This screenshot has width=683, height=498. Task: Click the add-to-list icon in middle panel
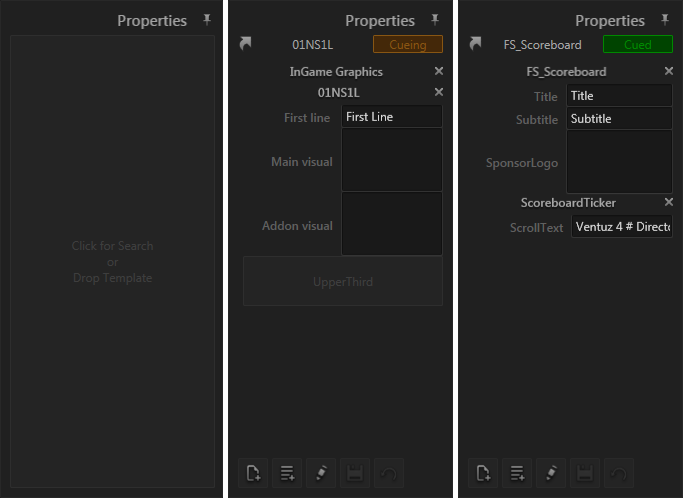tap(287, 473)
